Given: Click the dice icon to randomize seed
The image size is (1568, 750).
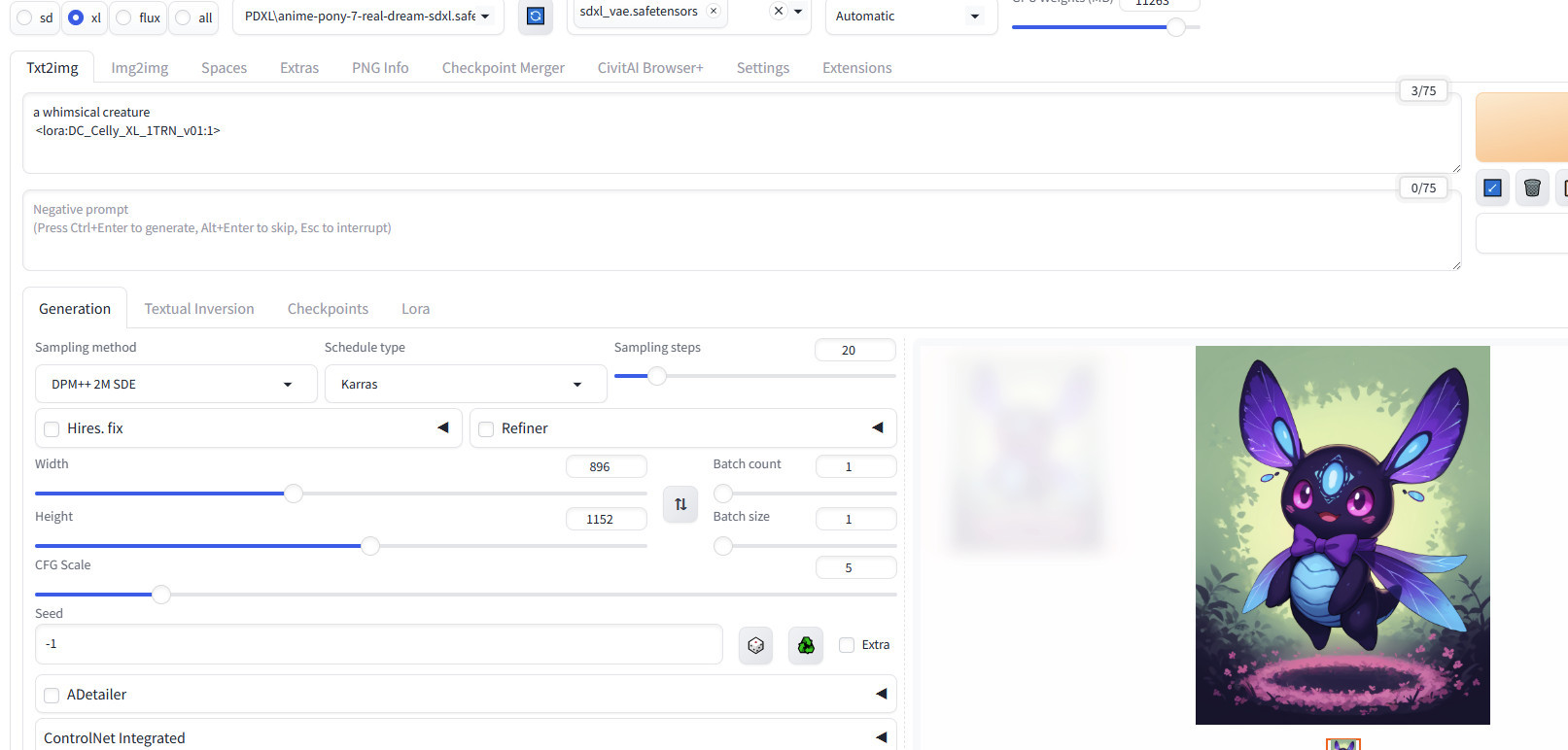Looking at the screenshot, I should coord(755,645).
